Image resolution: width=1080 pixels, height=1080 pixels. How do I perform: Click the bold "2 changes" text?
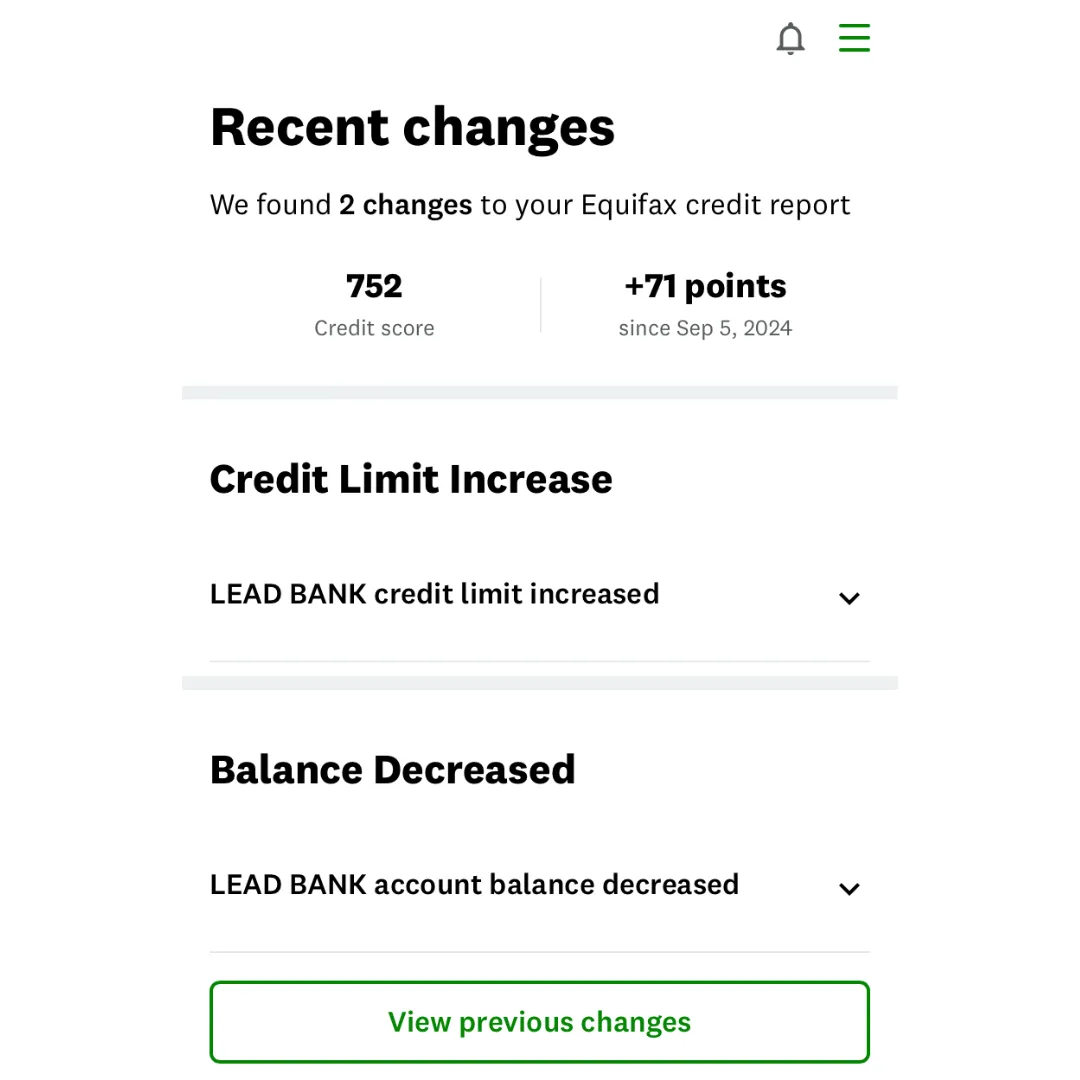[405, 205]
